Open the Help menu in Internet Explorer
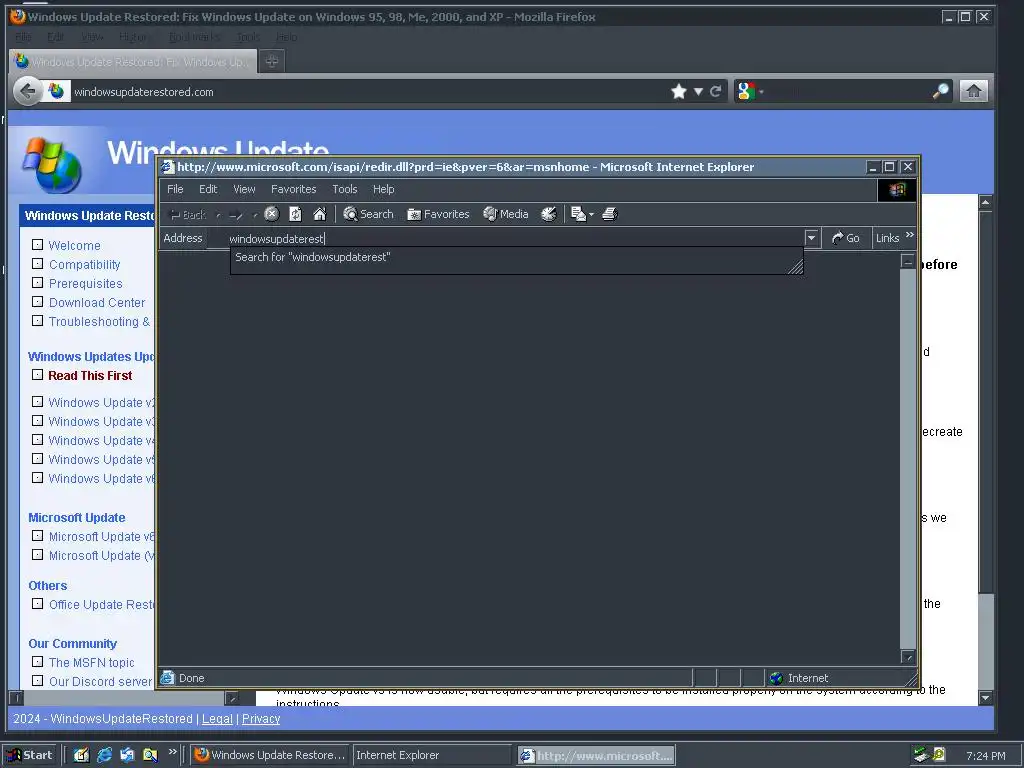 coord(383,189)
